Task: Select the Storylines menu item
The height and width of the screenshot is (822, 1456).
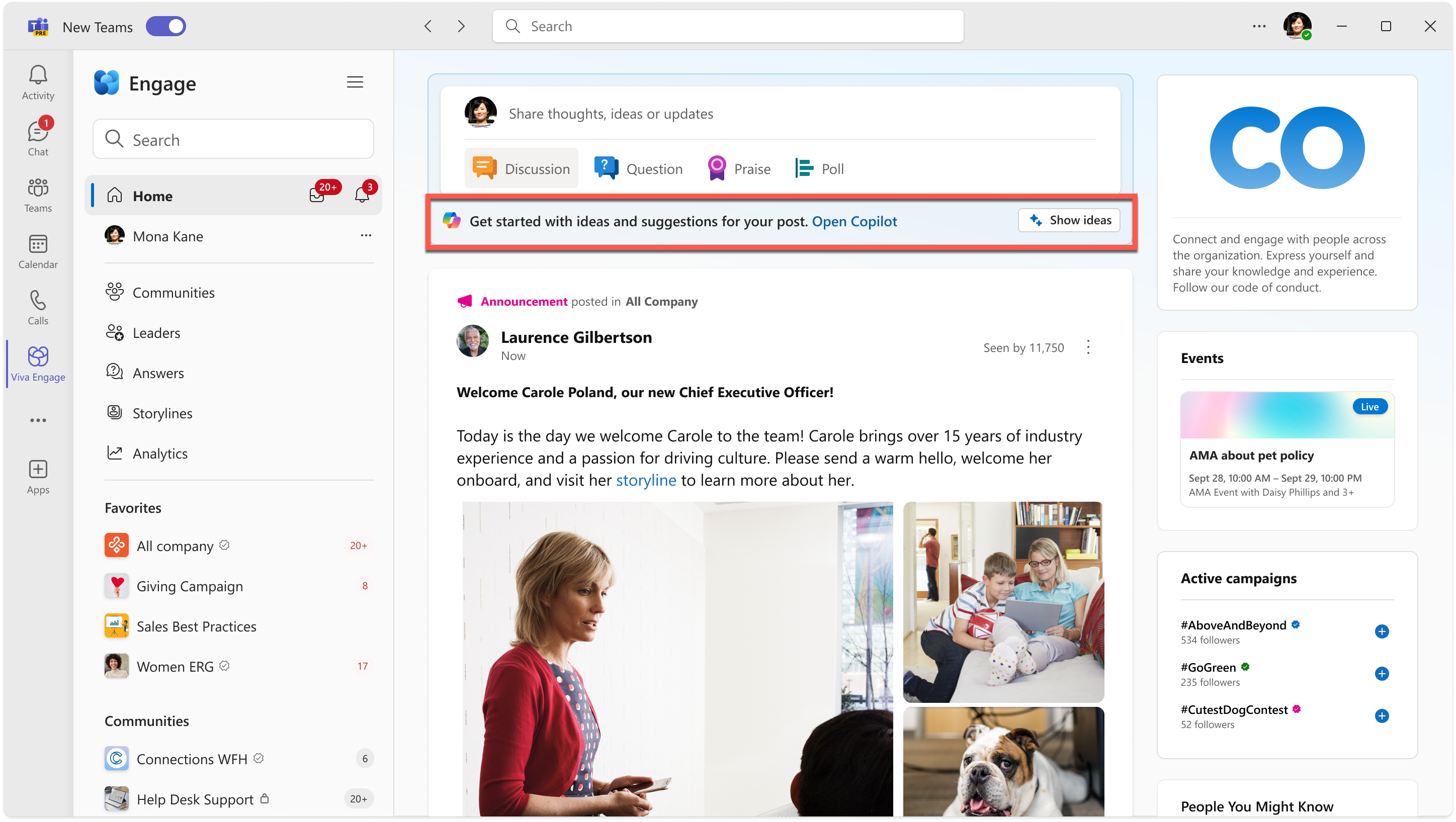Action: 164,412
